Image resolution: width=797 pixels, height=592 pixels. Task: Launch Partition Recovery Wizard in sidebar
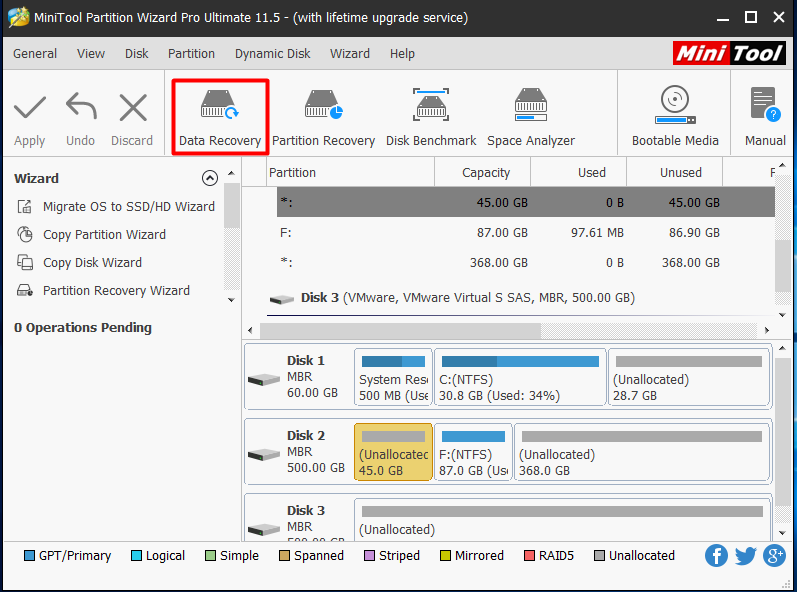tap(103, 290)
